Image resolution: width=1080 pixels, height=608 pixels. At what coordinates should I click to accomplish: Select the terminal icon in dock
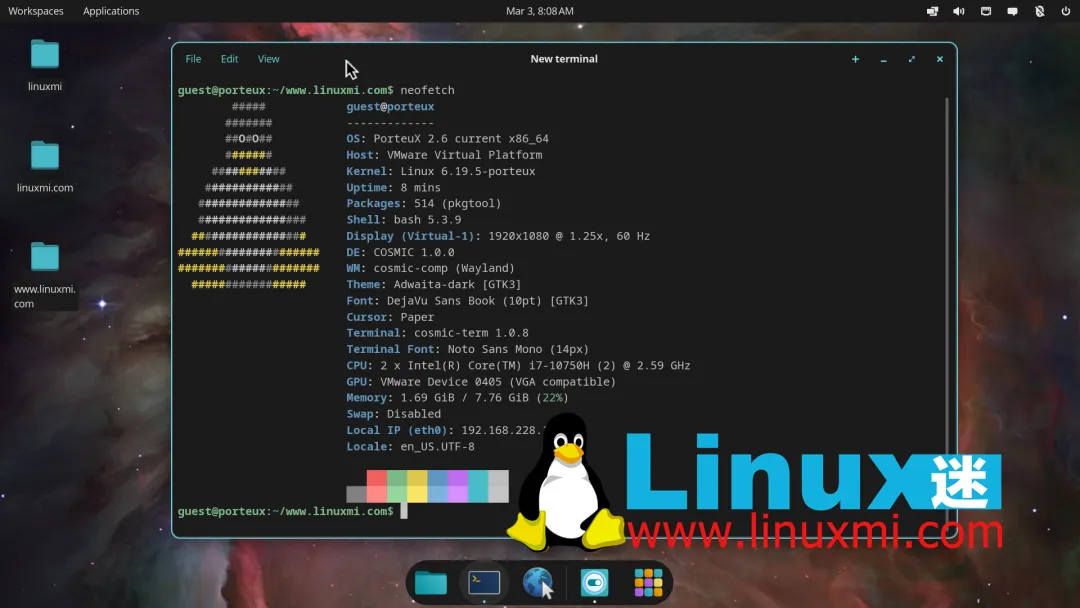[484, 583]
